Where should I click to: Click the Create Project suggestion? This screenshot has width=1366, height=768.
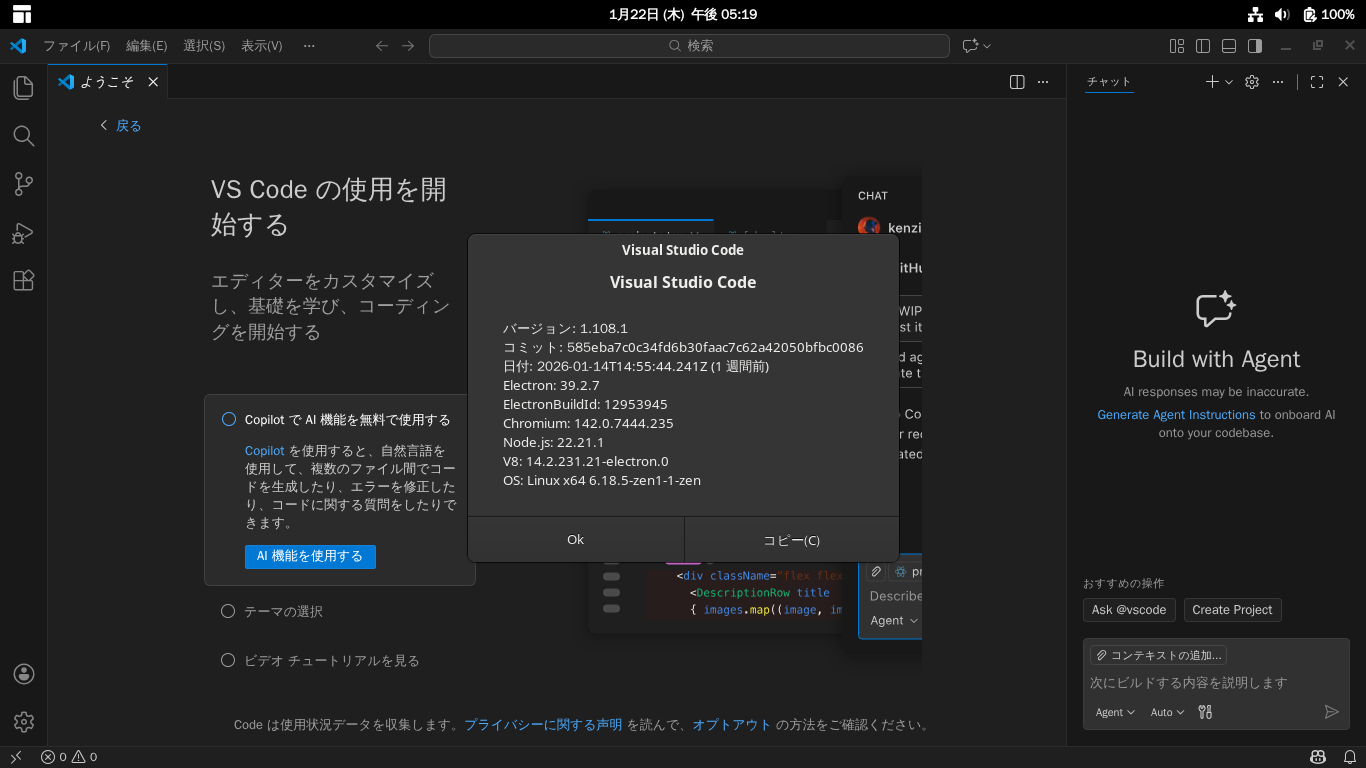[x=1232, y=610]
